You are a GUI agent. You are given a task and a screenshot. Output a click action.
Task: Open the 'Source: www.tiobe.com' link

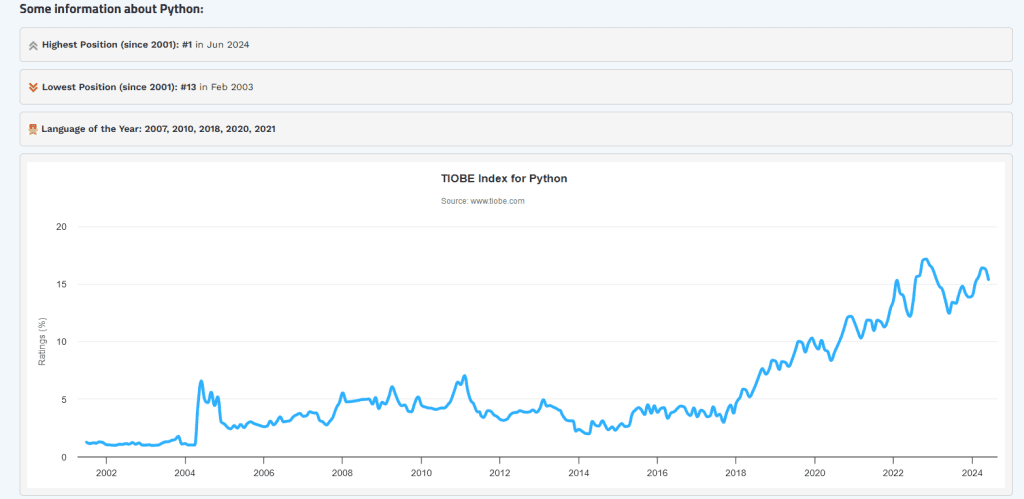pyautogui.click(x=483, y=201)
